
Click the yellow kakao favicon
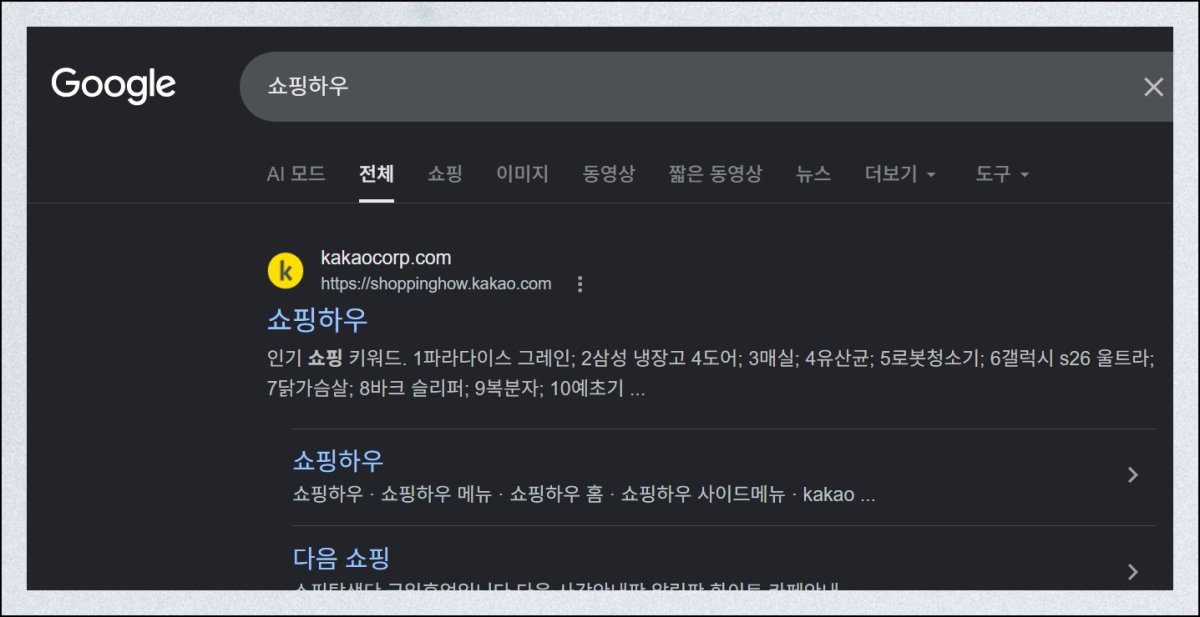click(x=285, y=270)
